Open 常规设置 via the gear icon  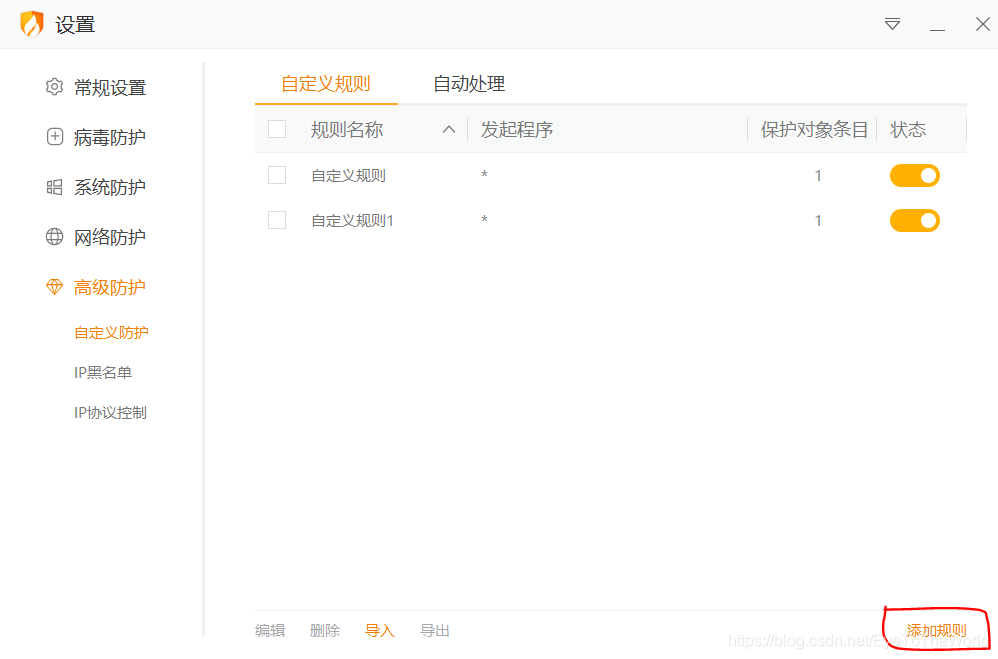click(x=54, y=87)
